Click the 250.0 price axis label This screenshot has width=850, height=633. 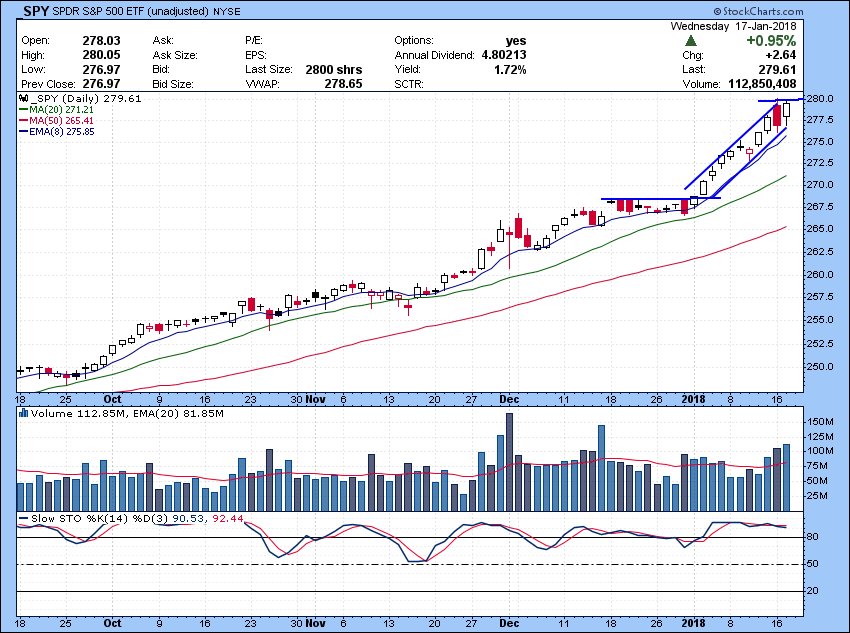point(822,367)
